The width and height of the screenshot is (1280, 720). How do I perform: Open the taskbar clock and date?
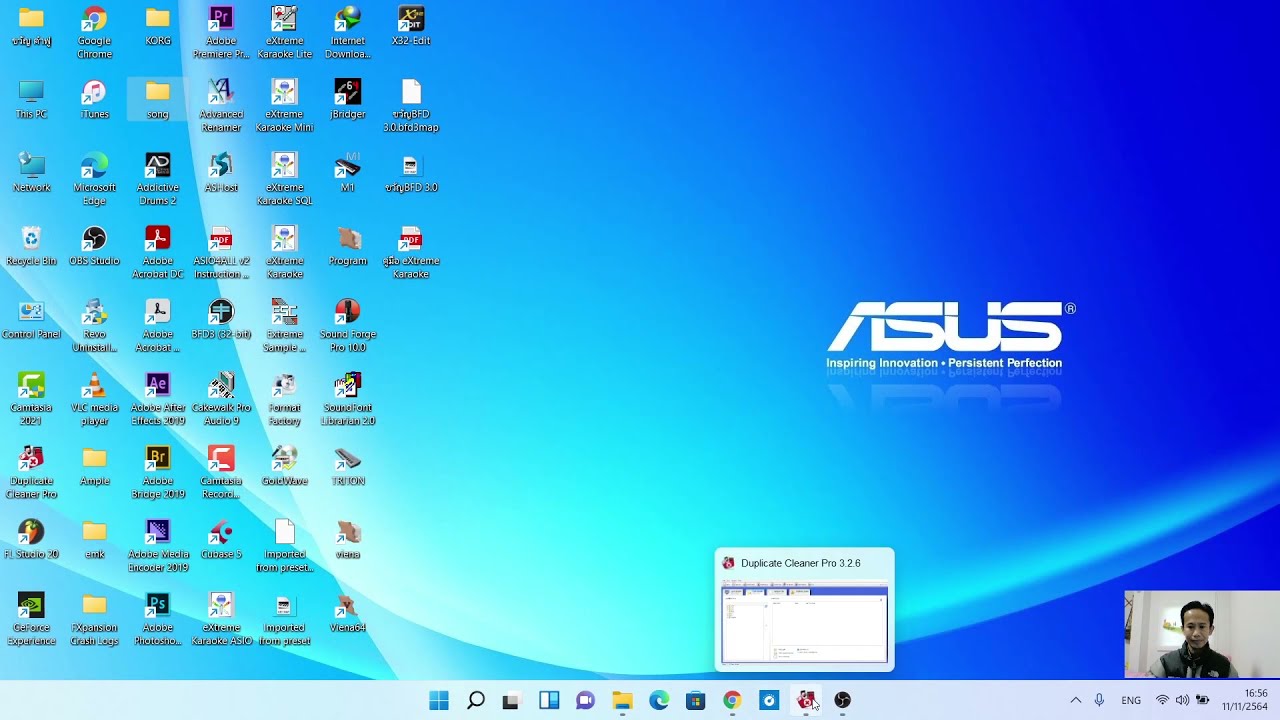pos(1245,700)
